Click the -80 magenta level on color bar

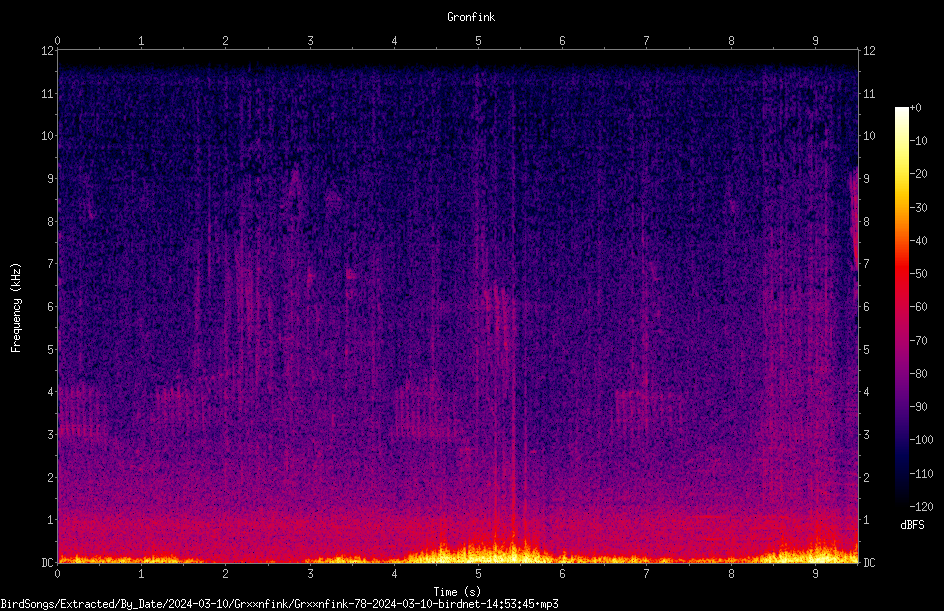918,373
